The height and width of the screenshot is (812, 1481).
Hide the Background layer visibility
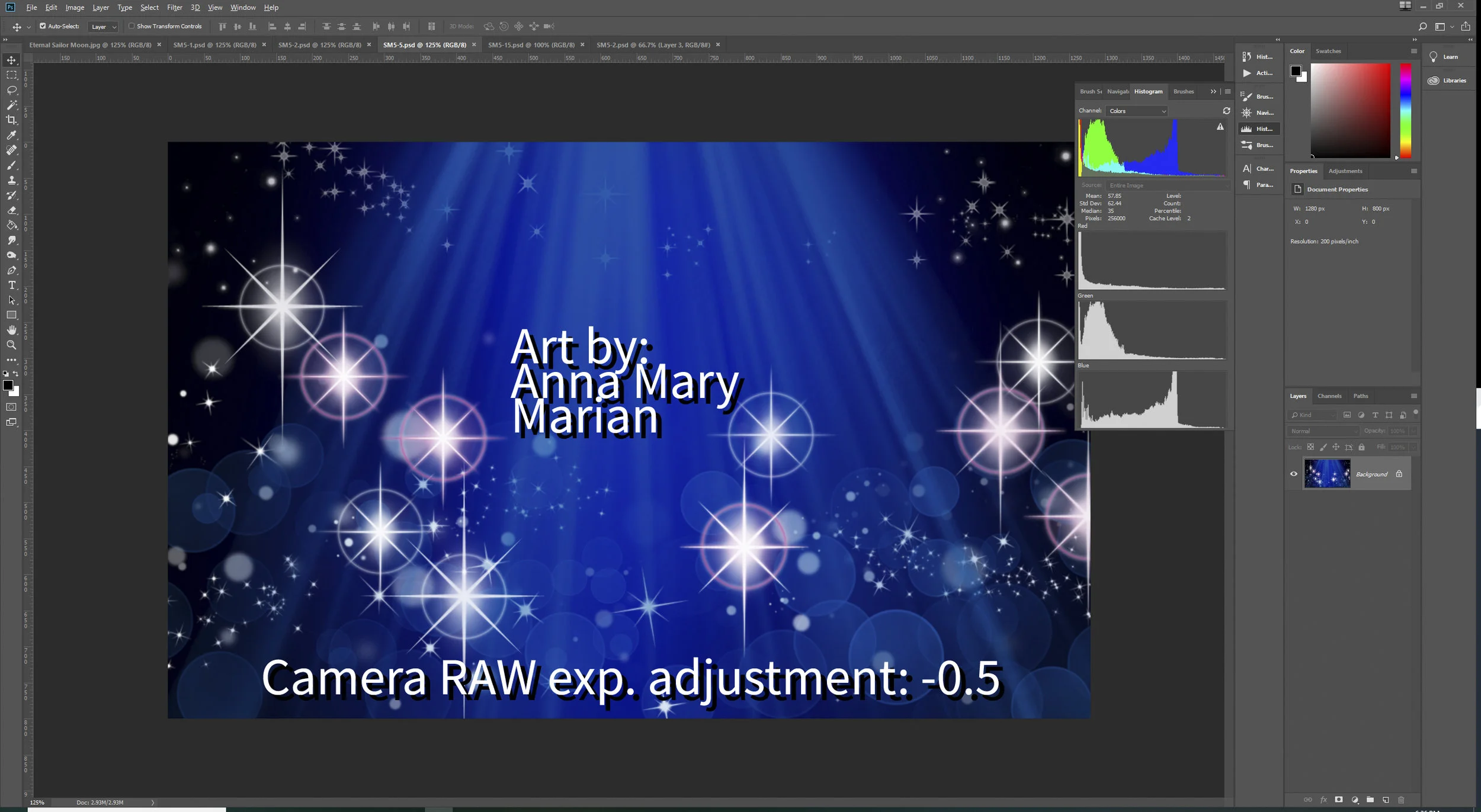pyautogui.click(x=1294, y=474)
